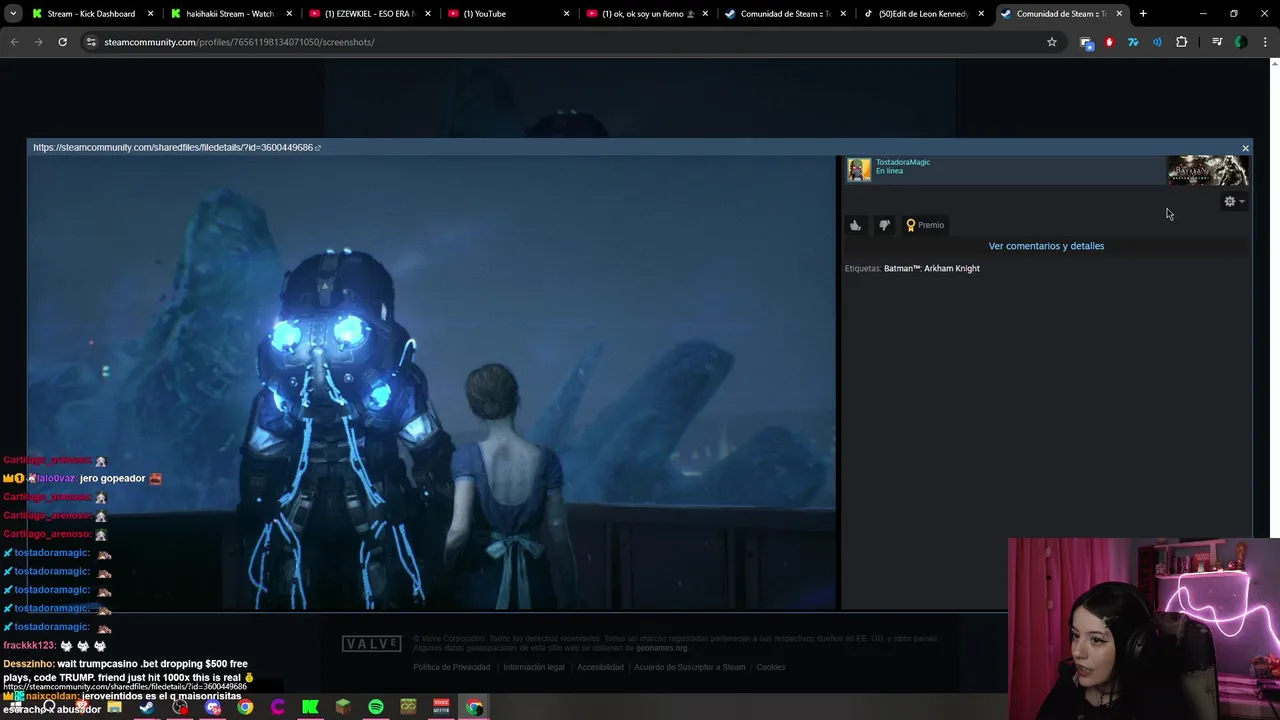
Task: Click chat username frackkk123
Action: 29,646
